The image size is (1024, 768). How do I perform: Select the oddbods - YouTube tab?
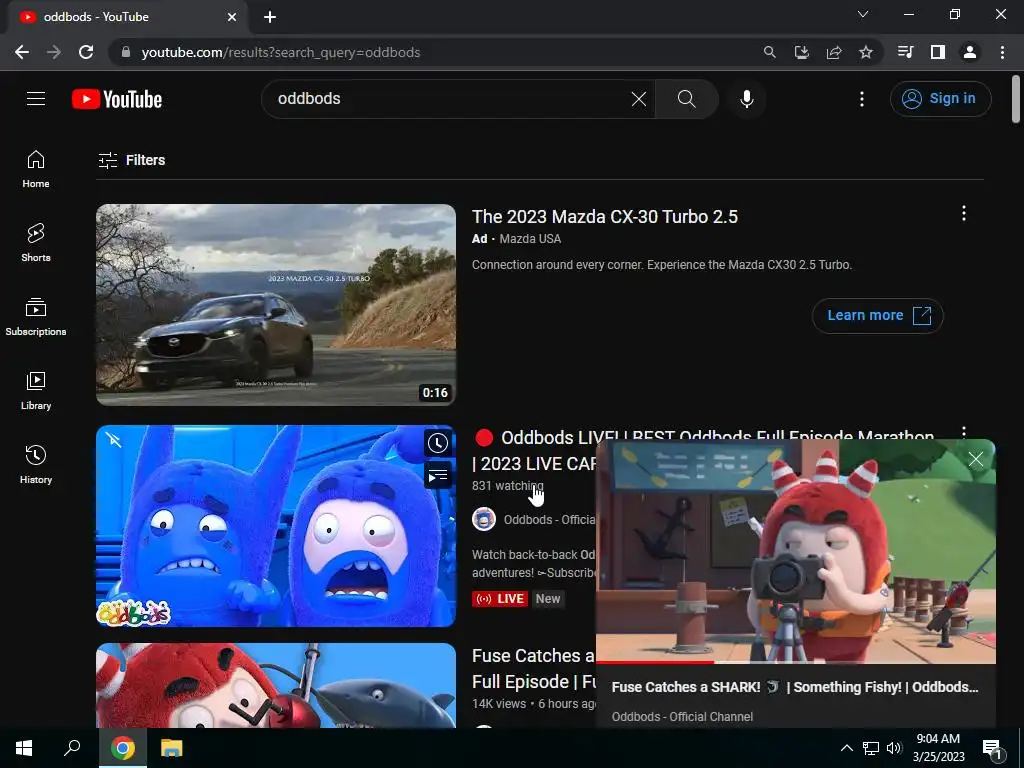coord(127,17)
